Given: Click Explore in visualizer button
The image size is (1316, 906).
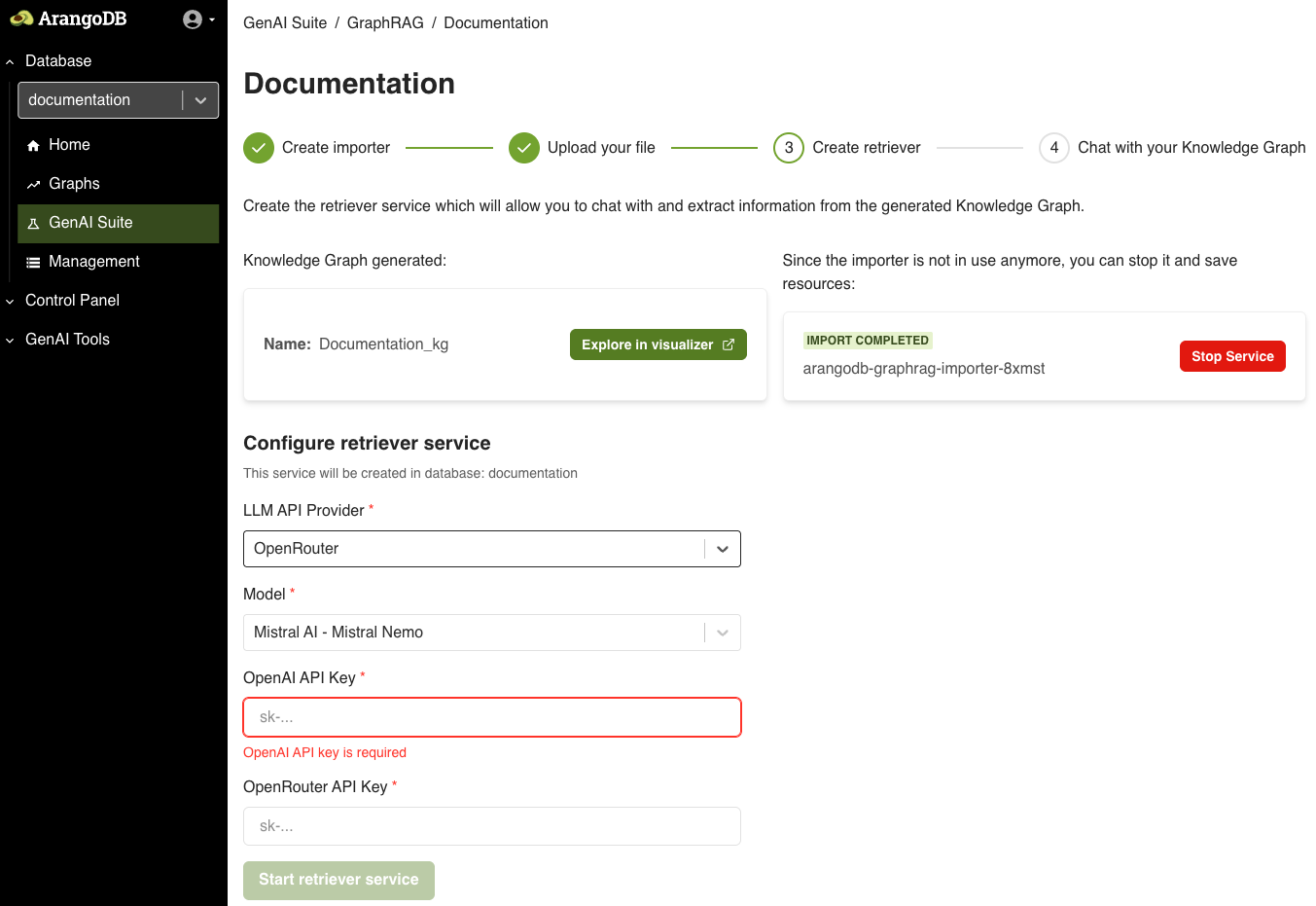Looking at the screenshot, I should (x=658, y=344).
